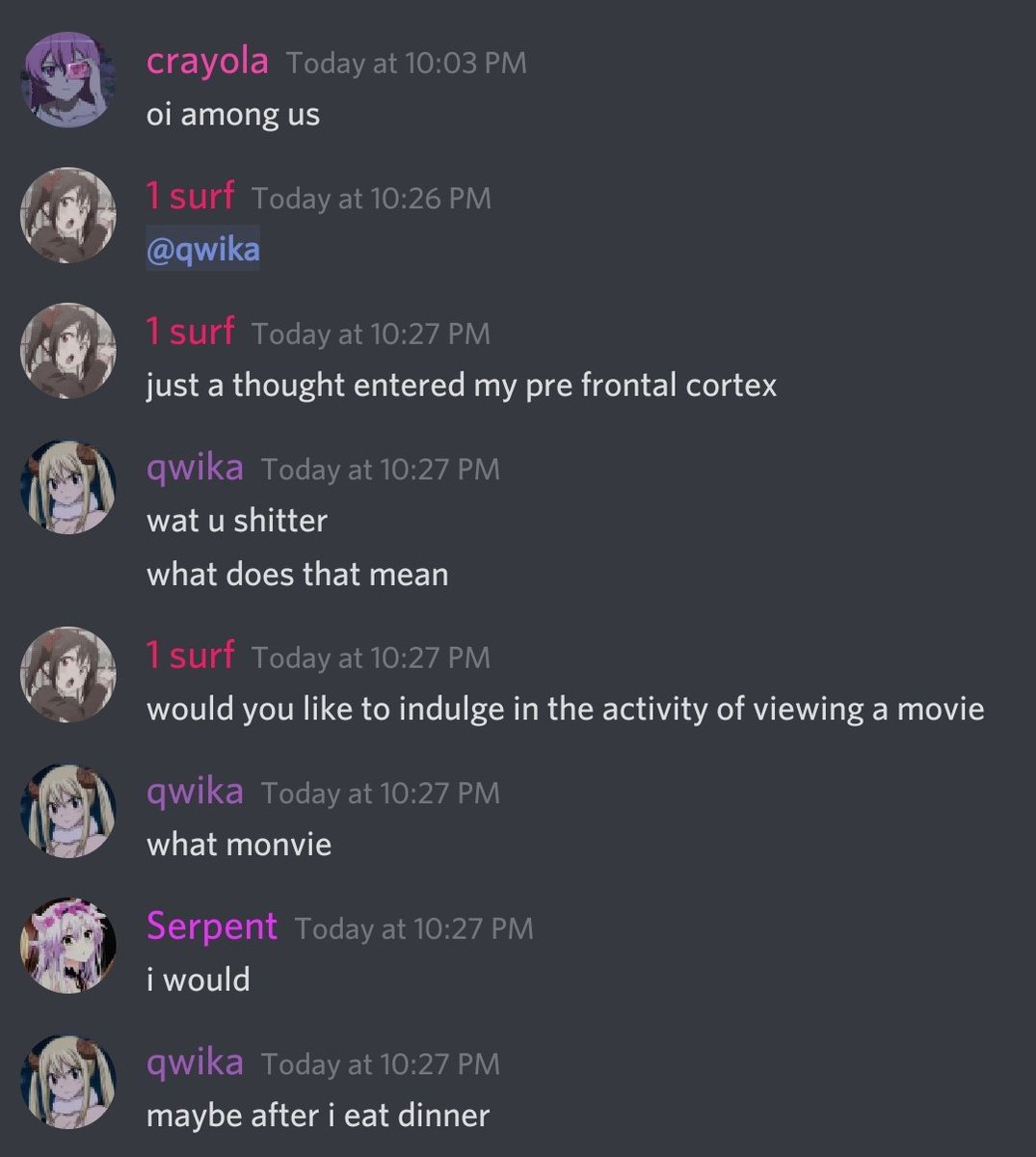
Task: Click the crayola username
Action: pyautogui.click(x=207, y=61)
